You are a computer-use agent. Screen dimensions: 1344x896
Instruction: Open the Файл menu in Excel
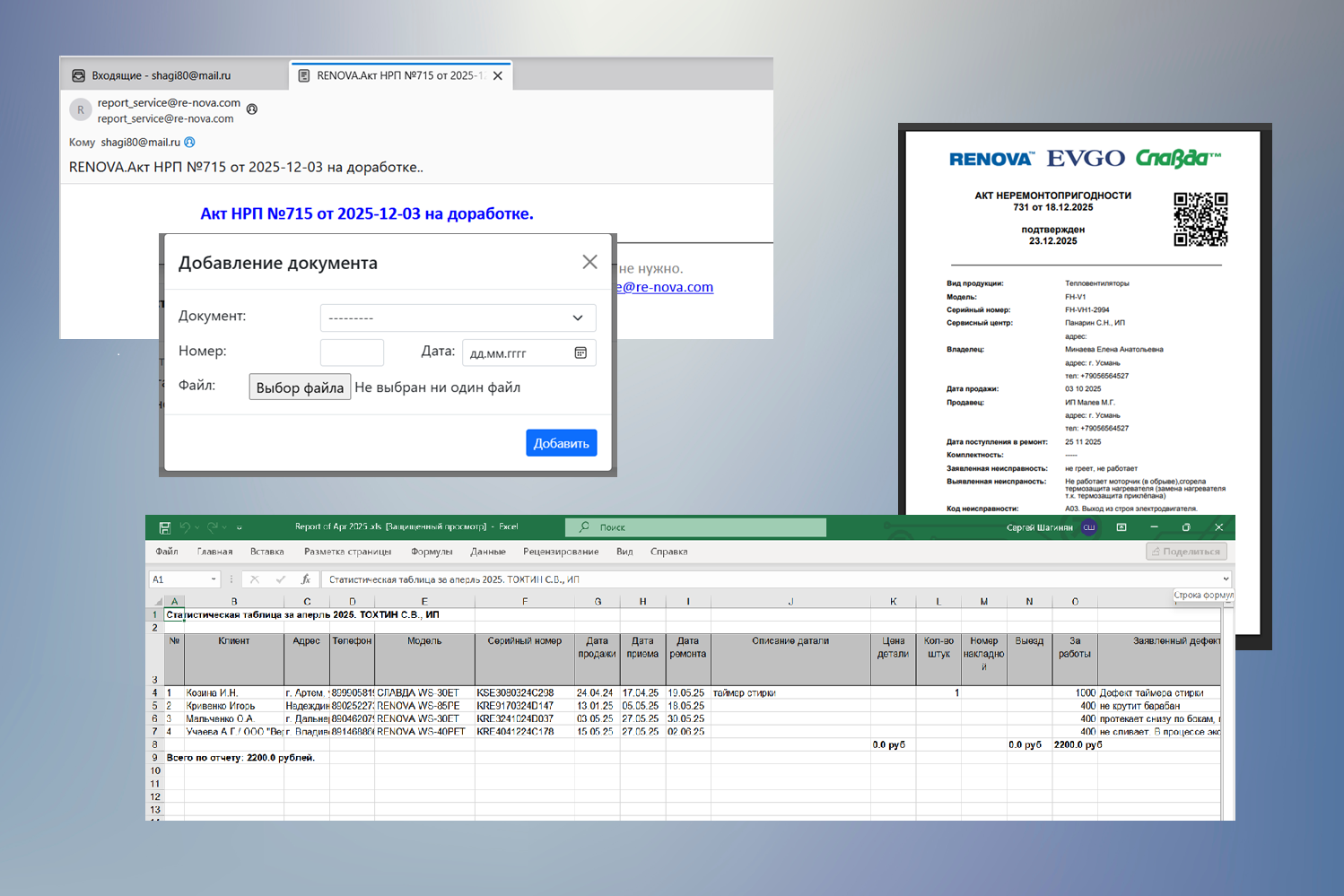pyautogui.click(x=167, y=552)
